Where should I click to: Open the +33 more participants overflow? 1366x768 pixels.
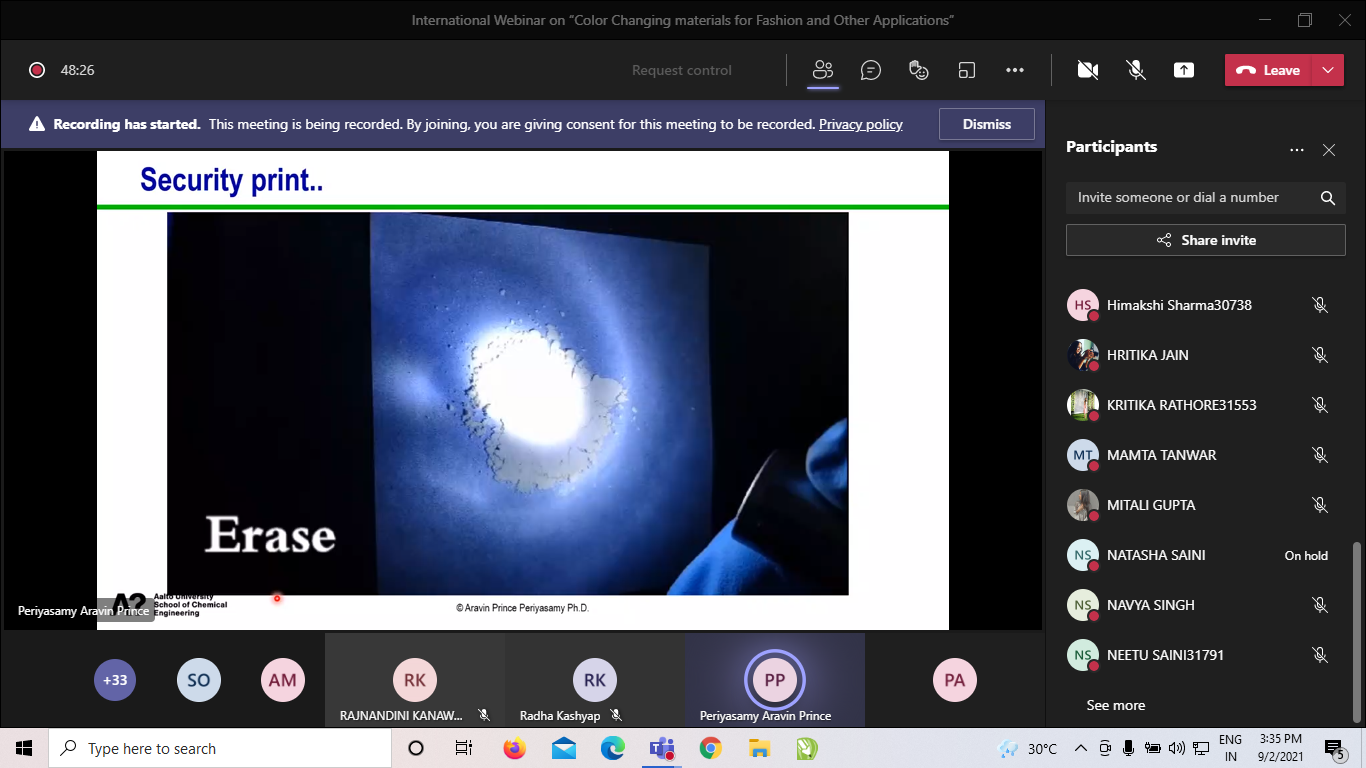tap(115, 680)
